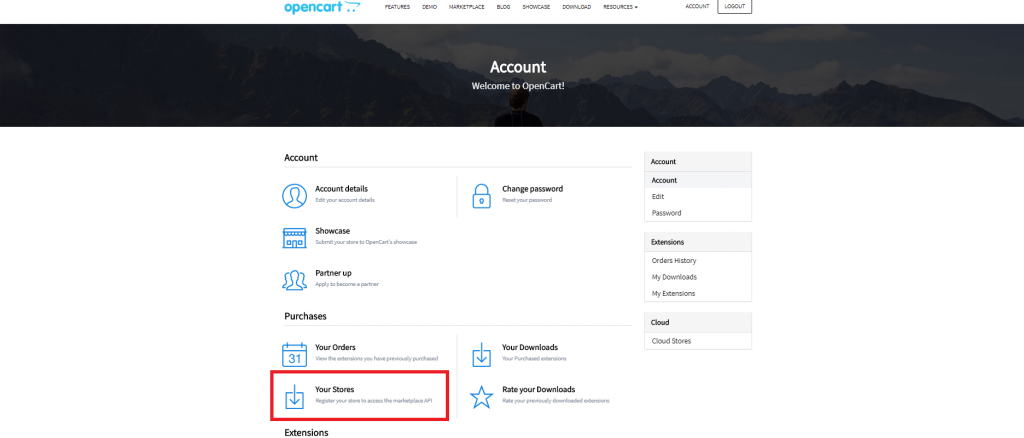Image resolution: width=1024 pixels, height=438 pixels.
Task: Open the Partner up link
Action: 333,273
